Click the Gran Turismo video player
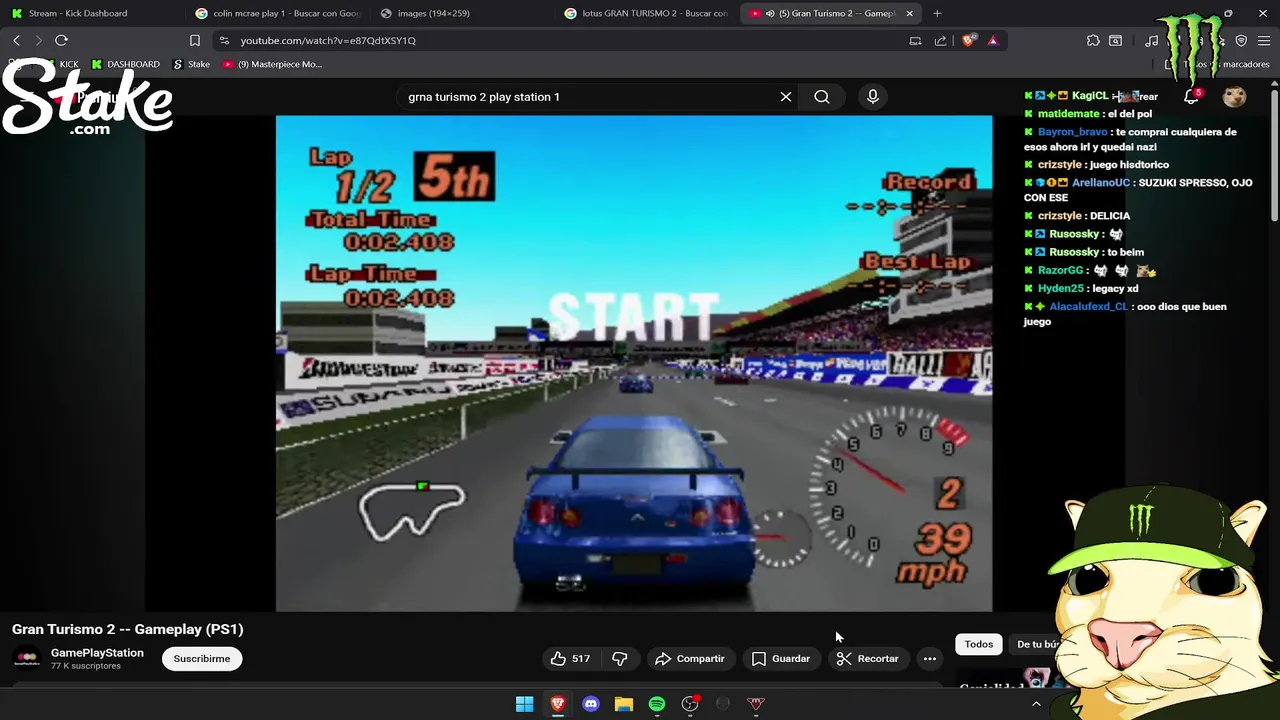The width and height of the screenshot is (1280, 720). (634, 363)
